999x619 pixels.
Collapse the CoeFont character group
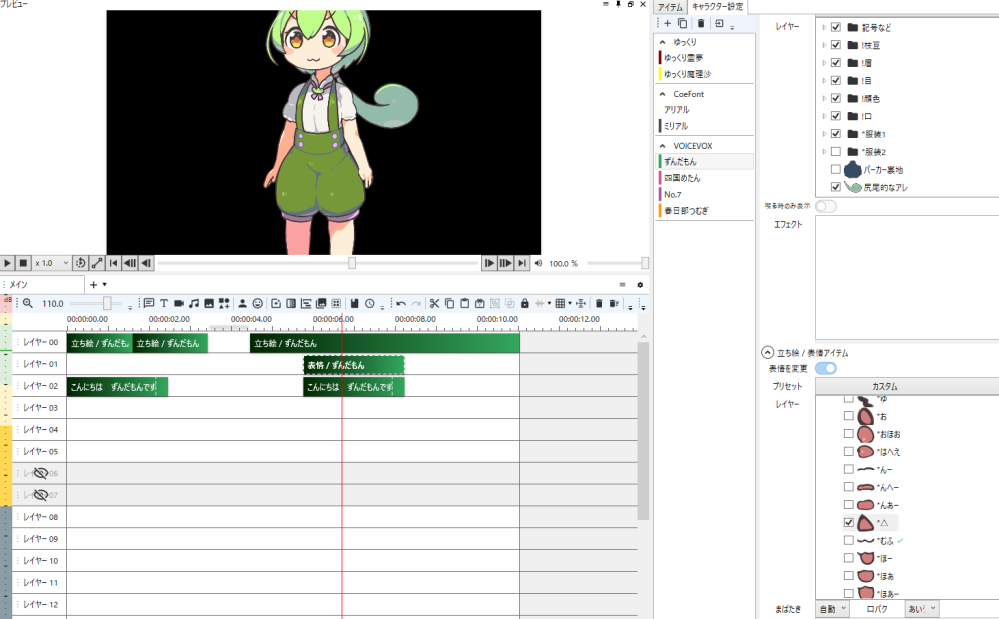[663, 94]
